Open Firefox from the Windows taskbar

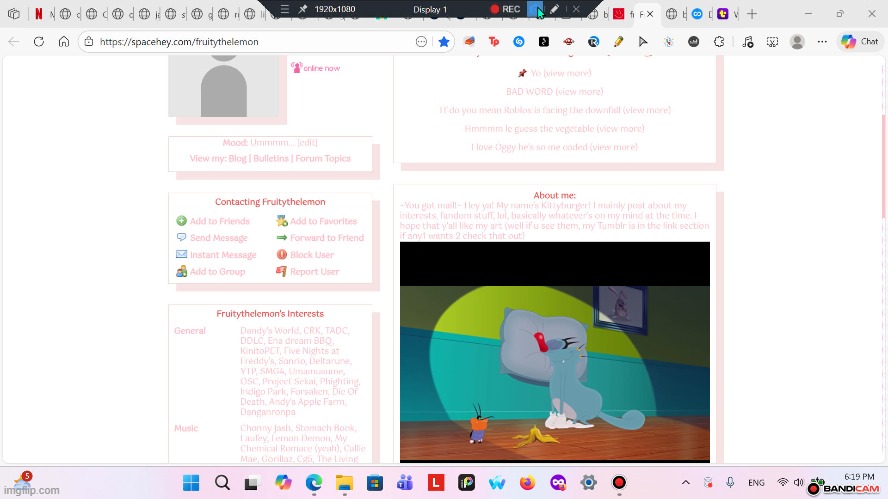point(527,483)
